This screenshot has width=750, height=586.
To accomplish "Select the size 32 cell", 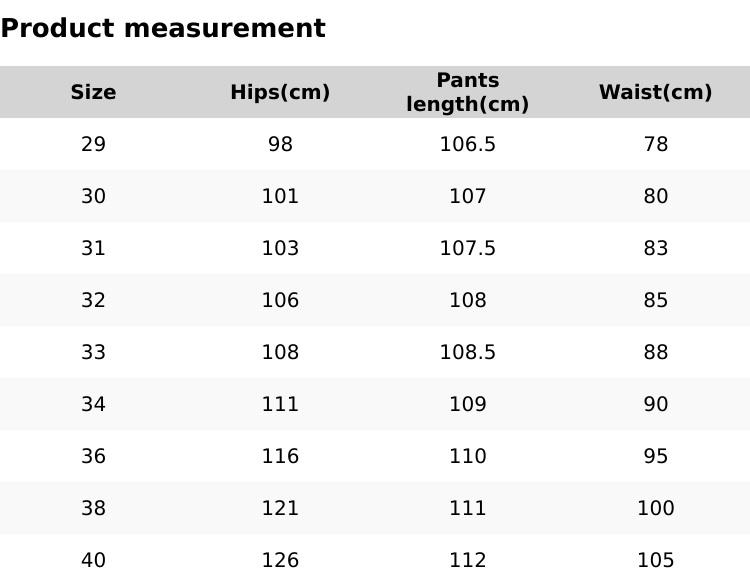I will [93, 300].
